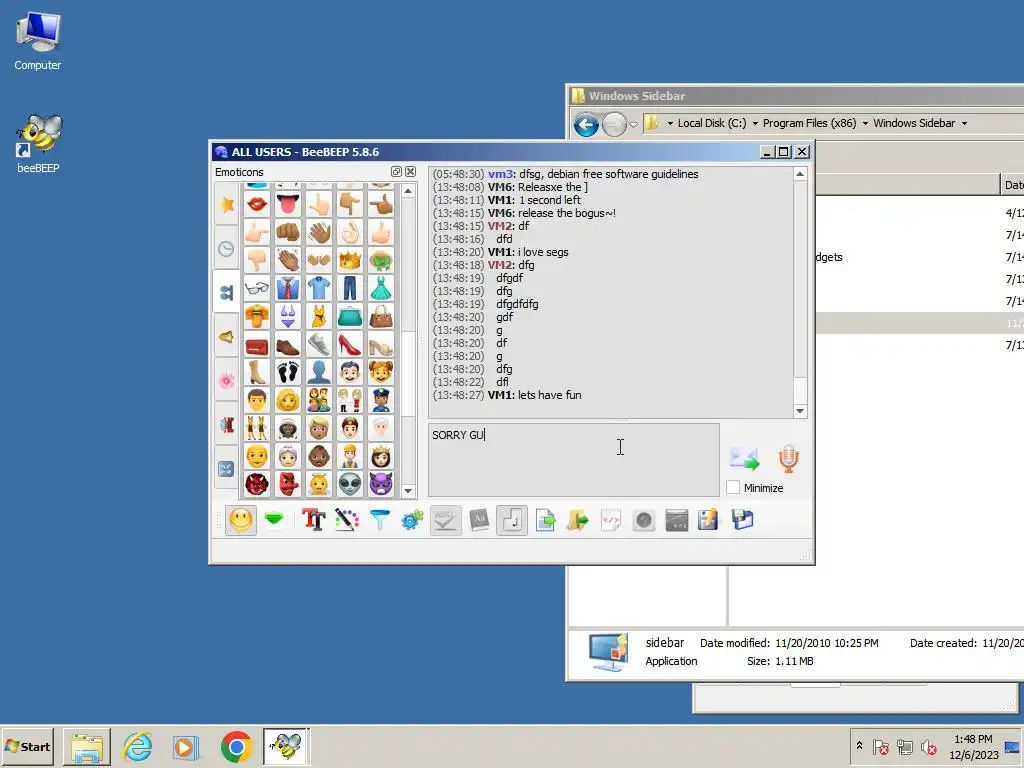This screenshot has width=1024, height=768.
Task: Click the code snippet </> icon
Action: (x=611, y=520)
